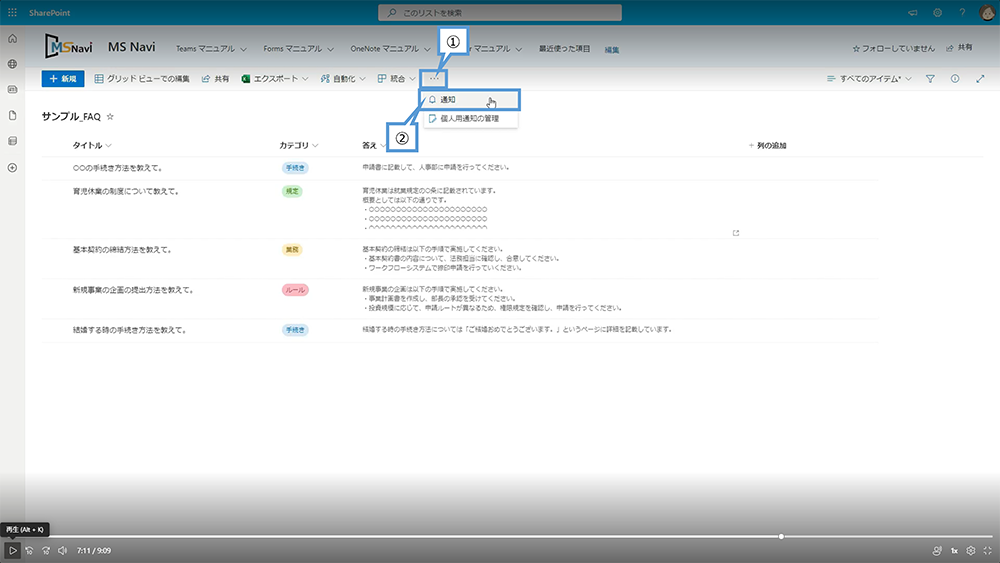Open the 自動化 dropdown
This screenshot has width=1000, height=563.
343,79
